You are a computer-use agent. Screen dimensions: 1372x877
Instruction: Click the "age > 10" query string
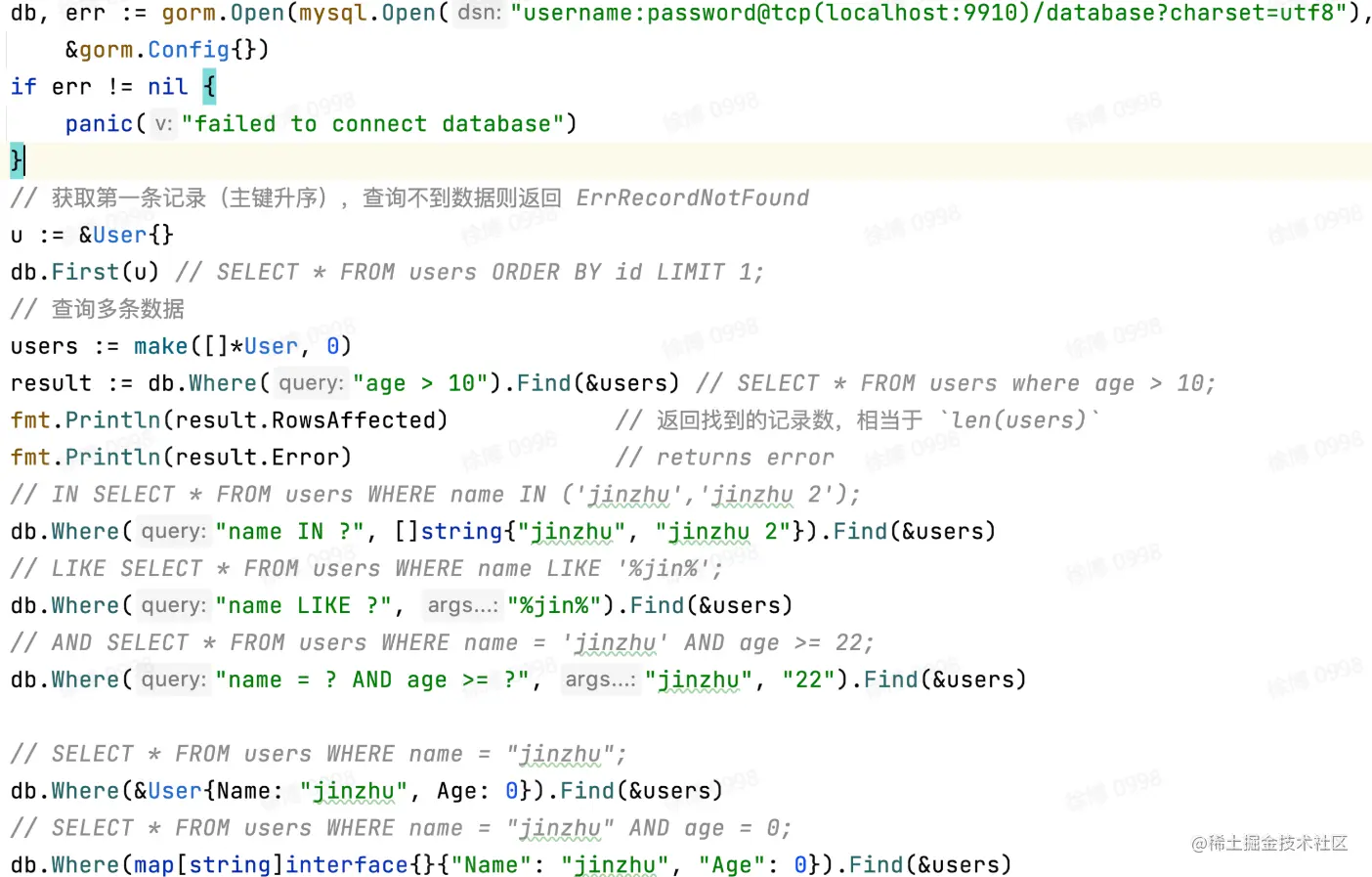(420, 383)
